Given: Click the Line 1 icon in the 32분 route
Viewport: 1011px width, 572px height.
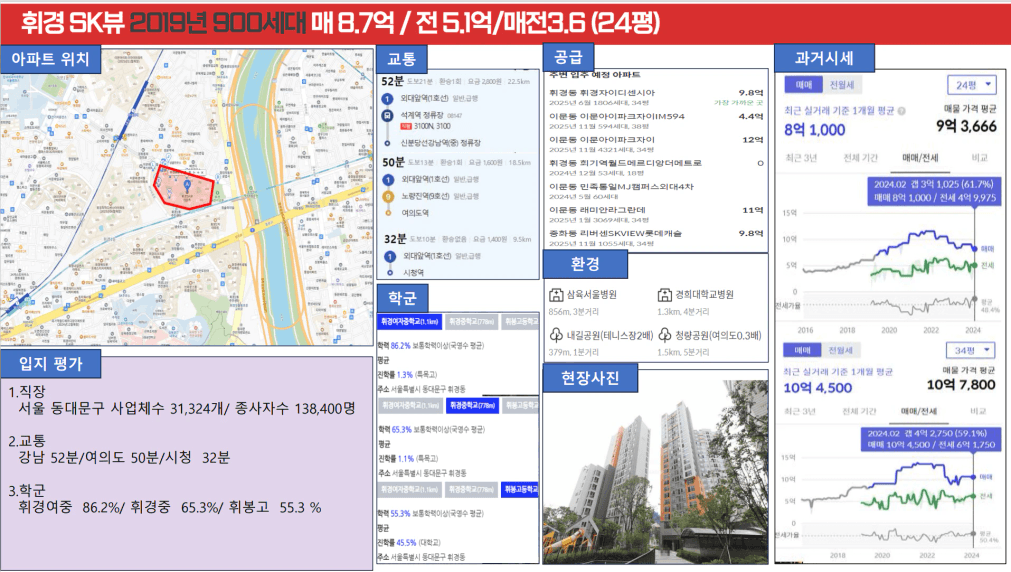Looking at the screenshot, I should pos(389,257).
